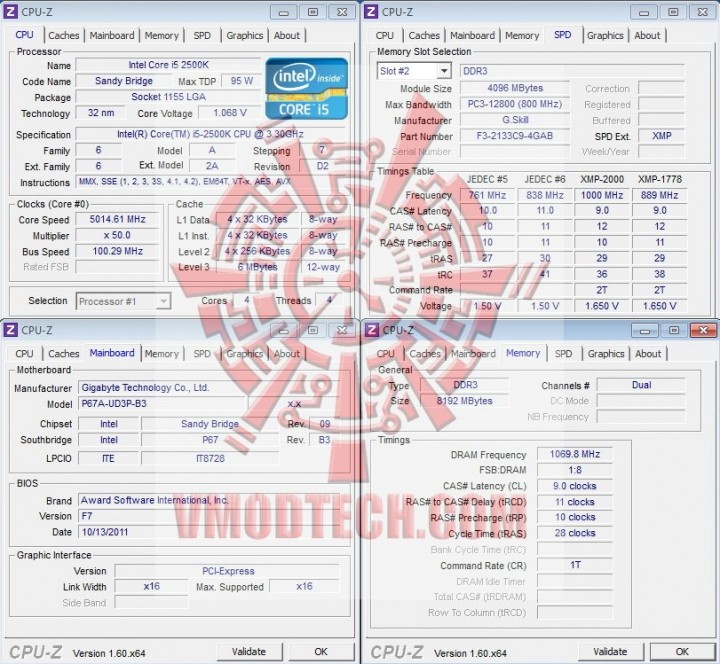Image resolution: width=720 pixels, height=664 pixels.
Task: Switch to Caches tab in top-left CPU window
Action: pyautogui.click(x=63, y=35)
